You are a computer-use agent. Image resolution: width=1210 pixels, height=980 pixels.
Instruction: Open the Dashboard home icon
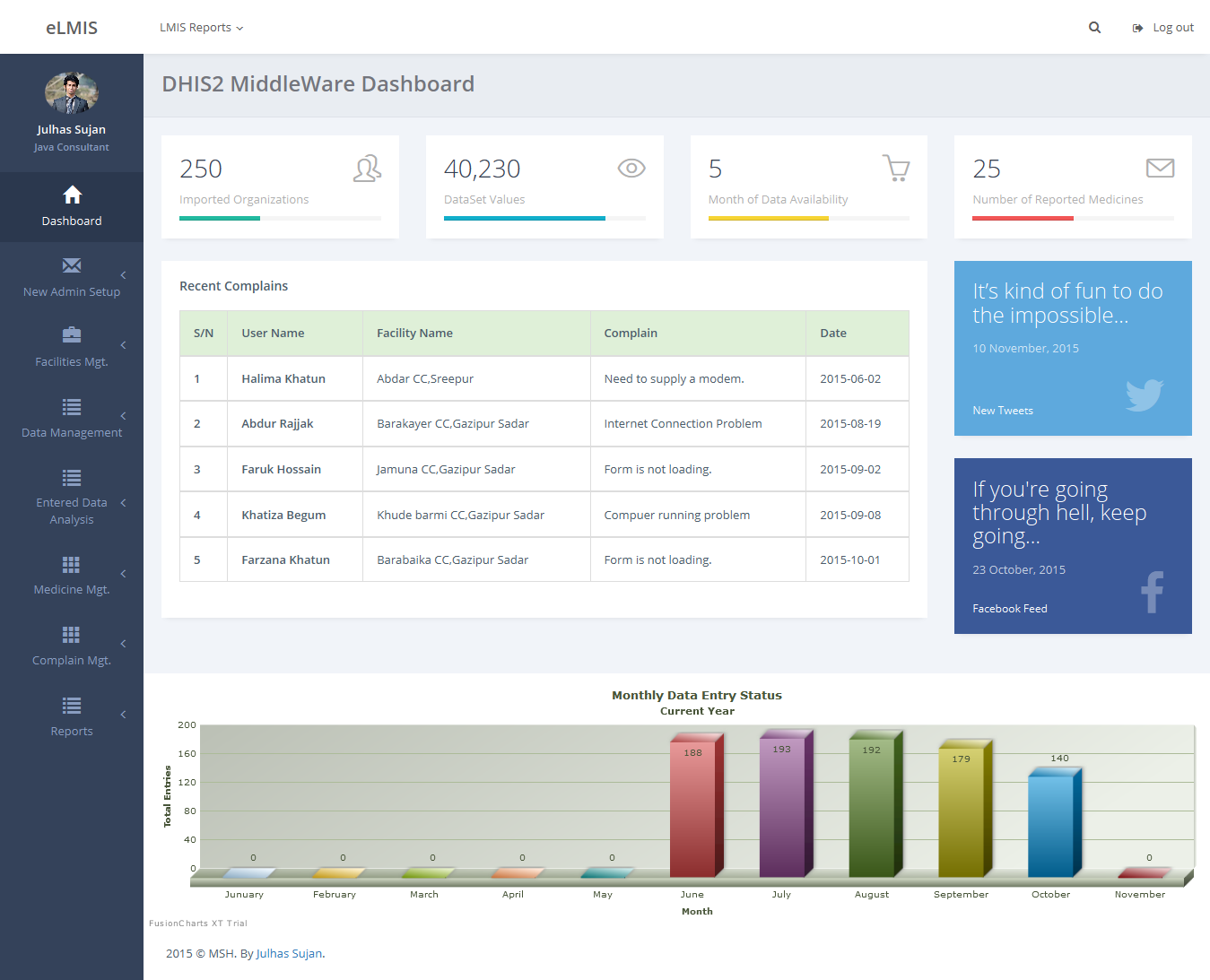click(72, 195)
